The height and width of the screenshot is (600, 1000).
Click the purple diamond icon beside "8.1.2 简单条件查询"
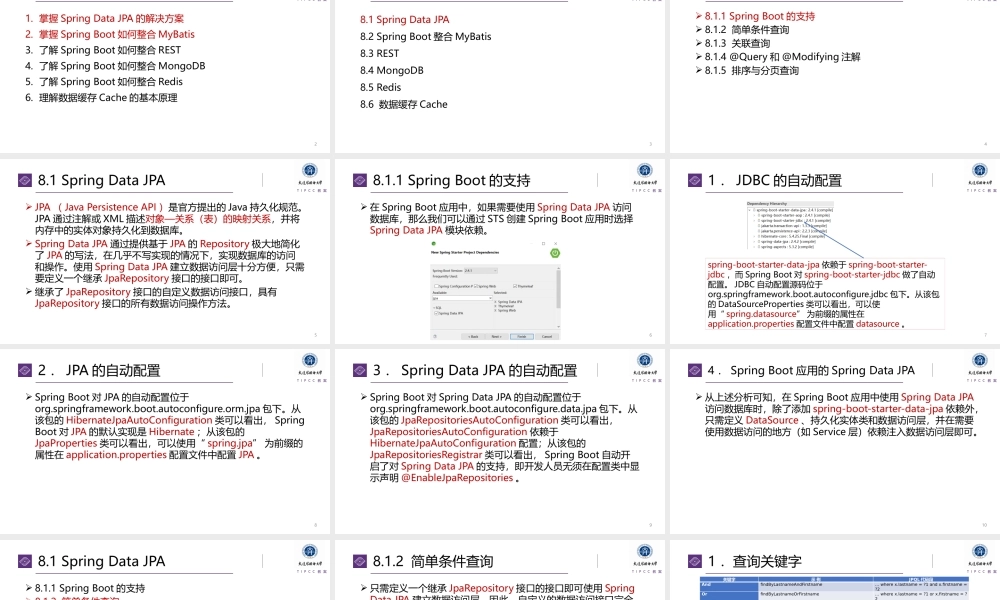[x=359, y=561]
